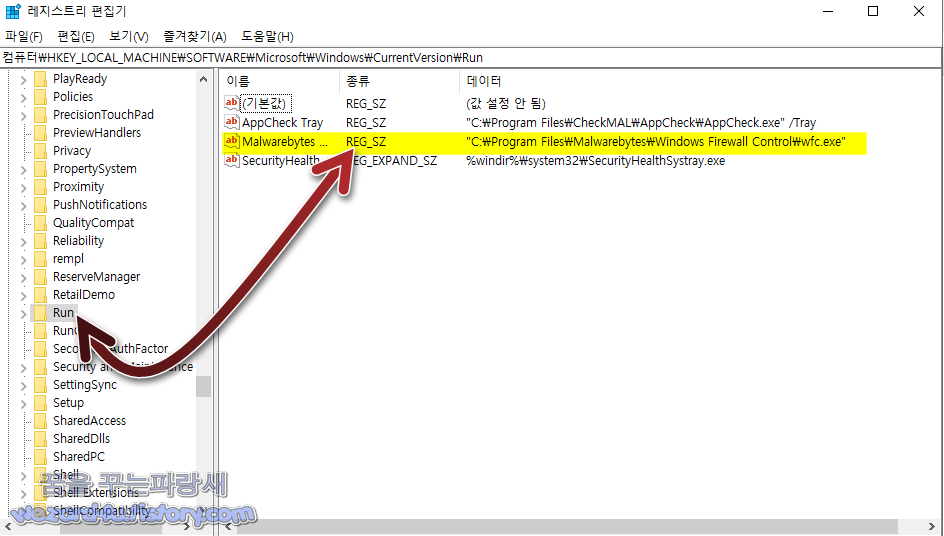Click the registry path address bar
This screenshot has width=944, height=536.
(x=470, y=58)
